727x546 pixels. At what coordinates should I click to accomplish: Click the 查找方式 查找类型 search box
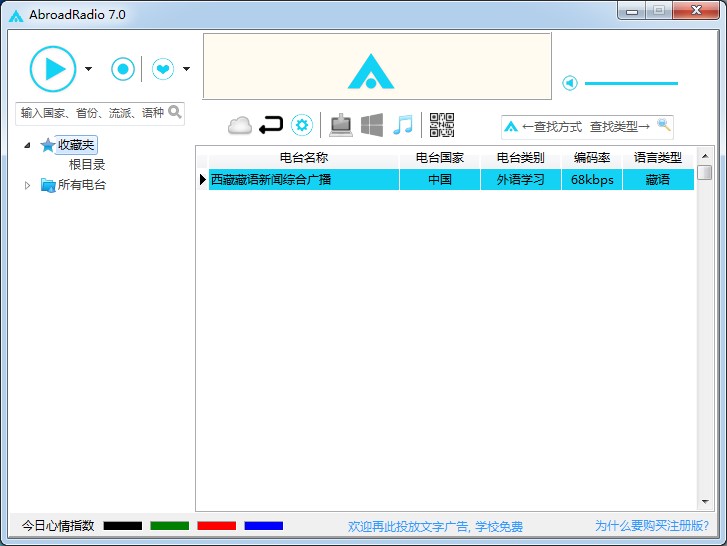coord(587,127)
